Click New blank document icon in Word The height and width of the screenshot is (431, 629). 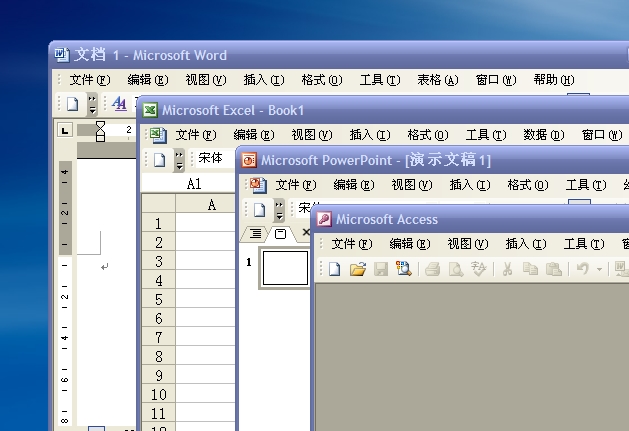[x=72, y=104]
